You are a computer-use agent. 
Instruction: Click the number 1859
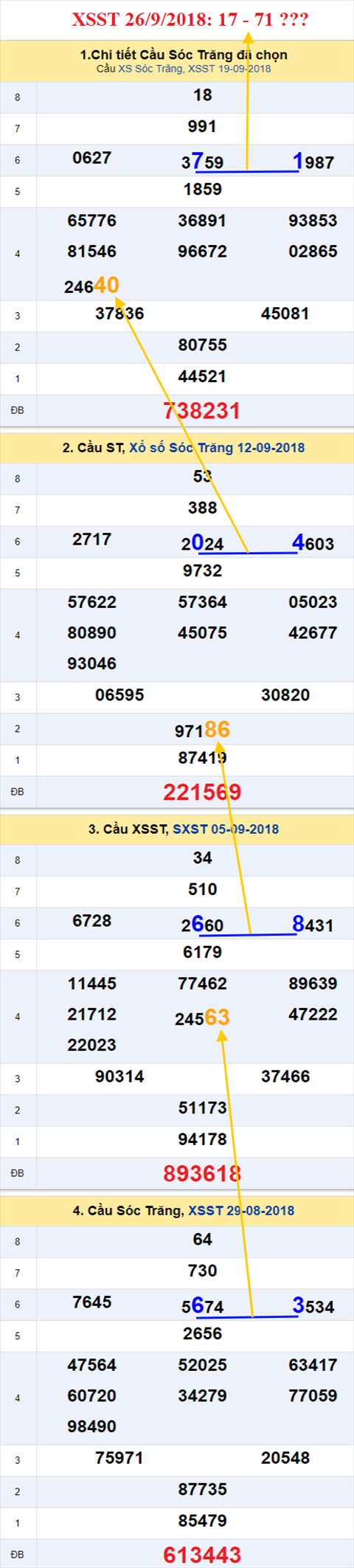point(203,190)
